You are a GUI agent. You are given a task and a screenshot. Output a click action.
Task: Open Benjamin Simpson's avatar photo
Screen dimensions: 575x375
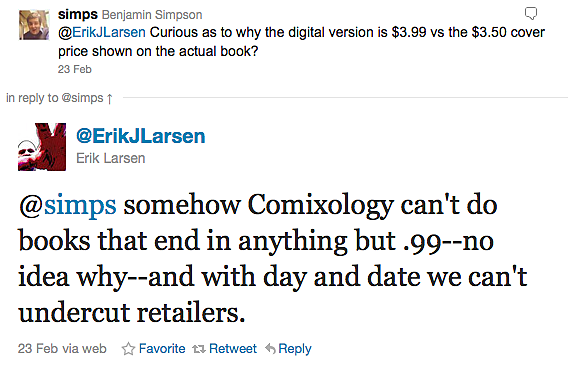[x=34, y=25]
